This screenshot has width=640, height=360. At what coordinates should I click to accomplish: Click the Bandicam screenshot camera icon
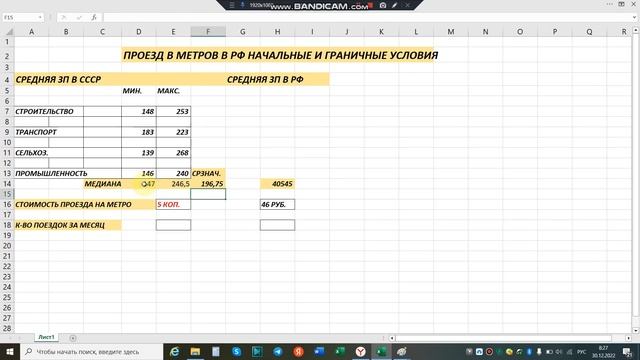(x=383, y=5)
